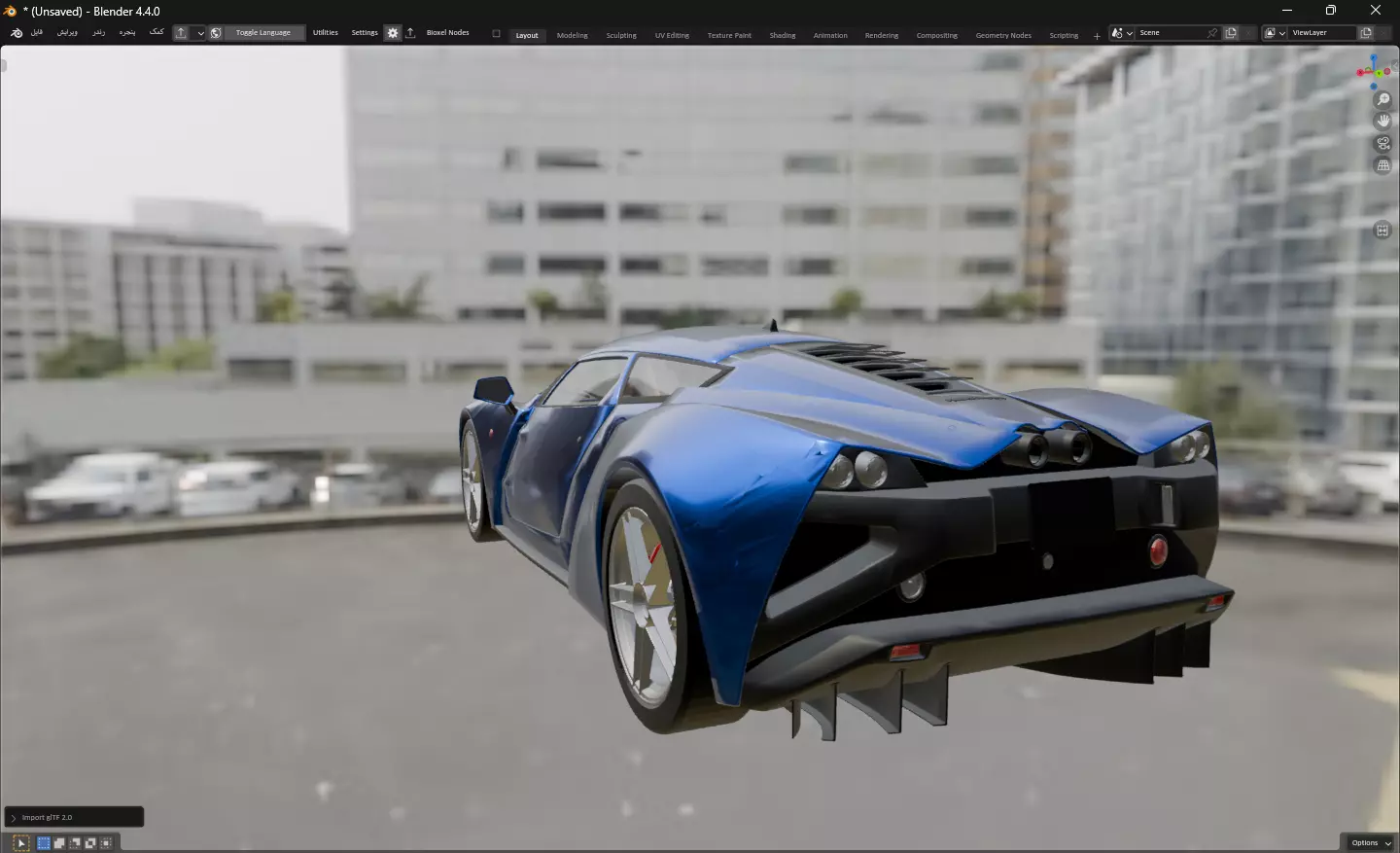
Task: Switch to the Animation workspace tab
Action: [830, 35]
